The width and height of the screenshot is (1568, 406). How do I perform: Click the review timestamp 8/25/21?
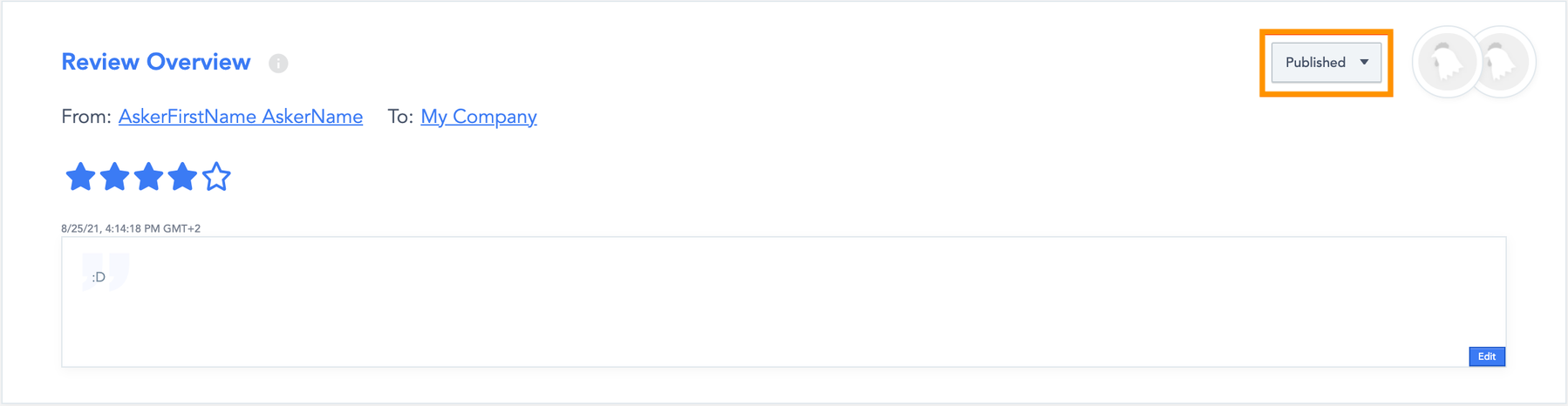[131, 228]
